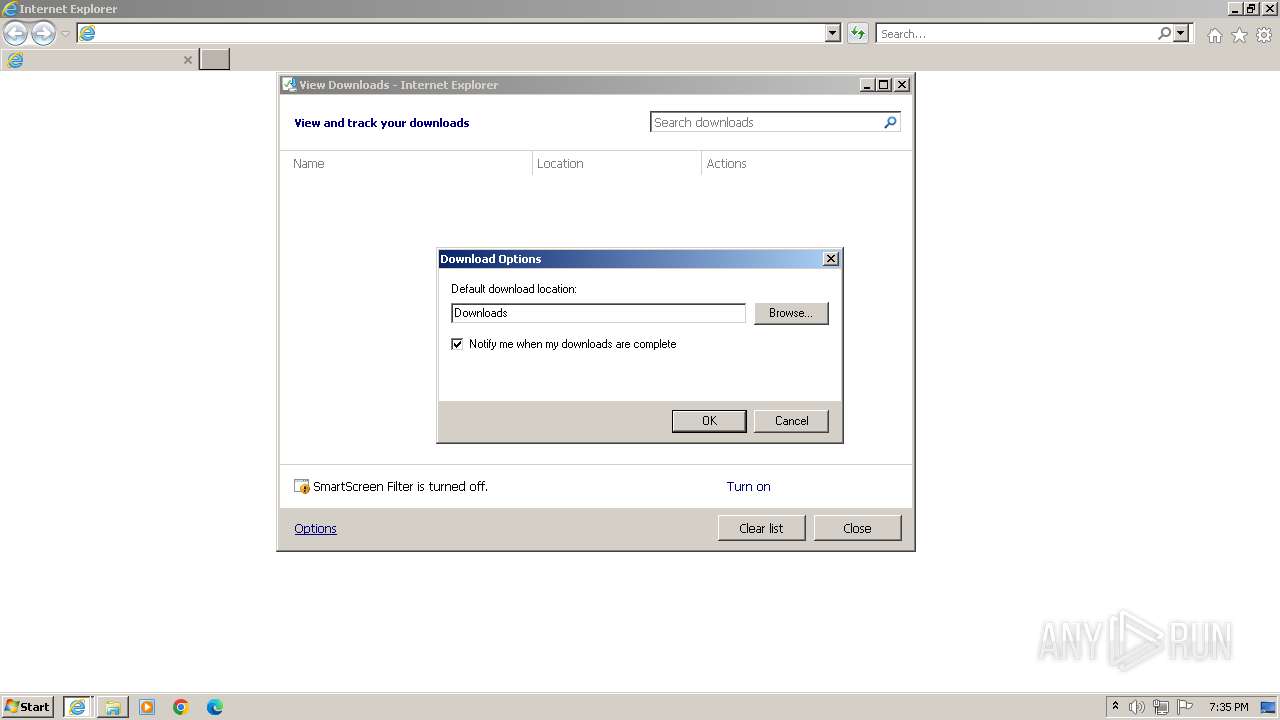Open File Explorer from taskbar

[112, 707]
